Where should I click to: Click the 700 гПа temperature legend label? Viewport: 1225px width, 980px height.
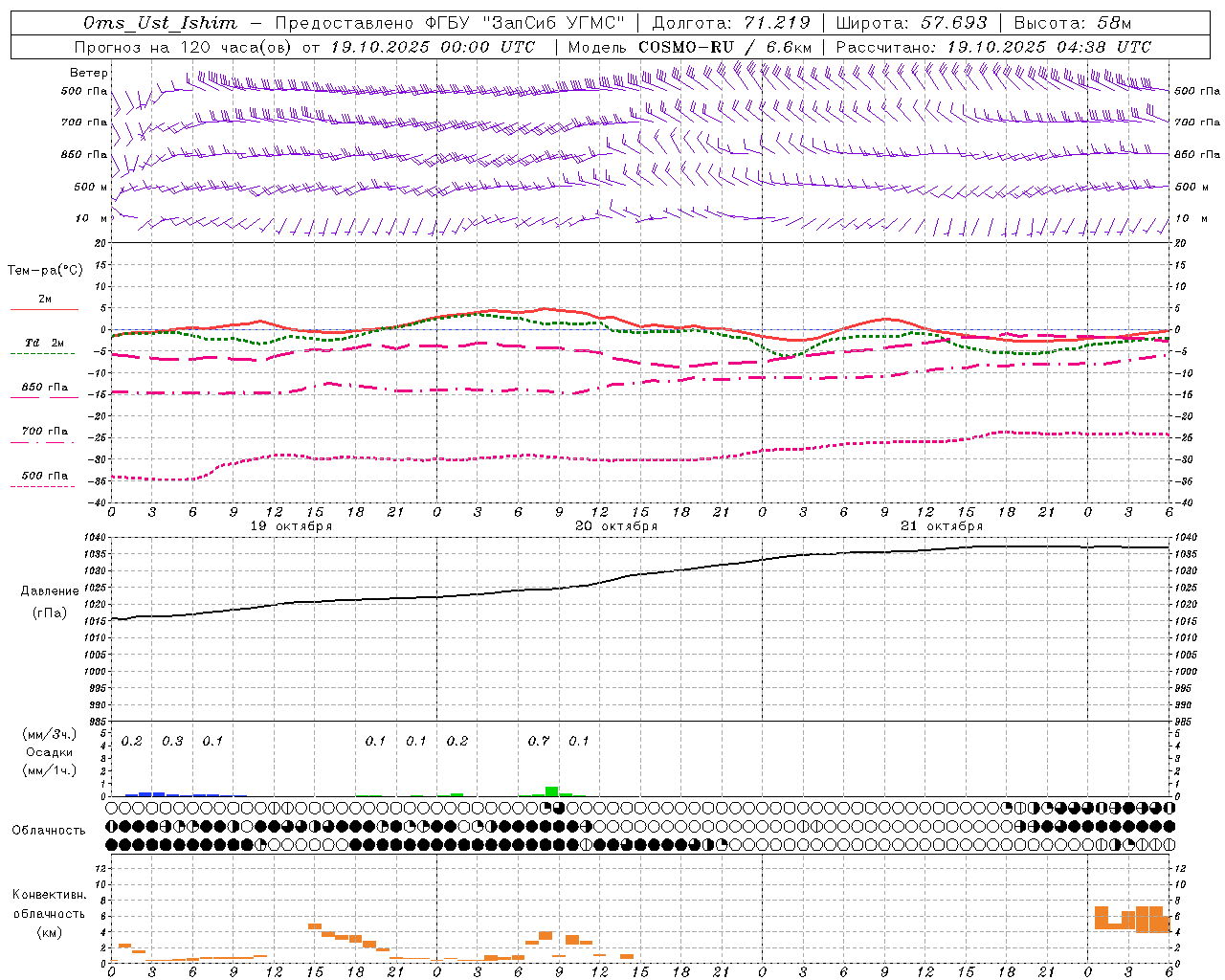[44, 432]
